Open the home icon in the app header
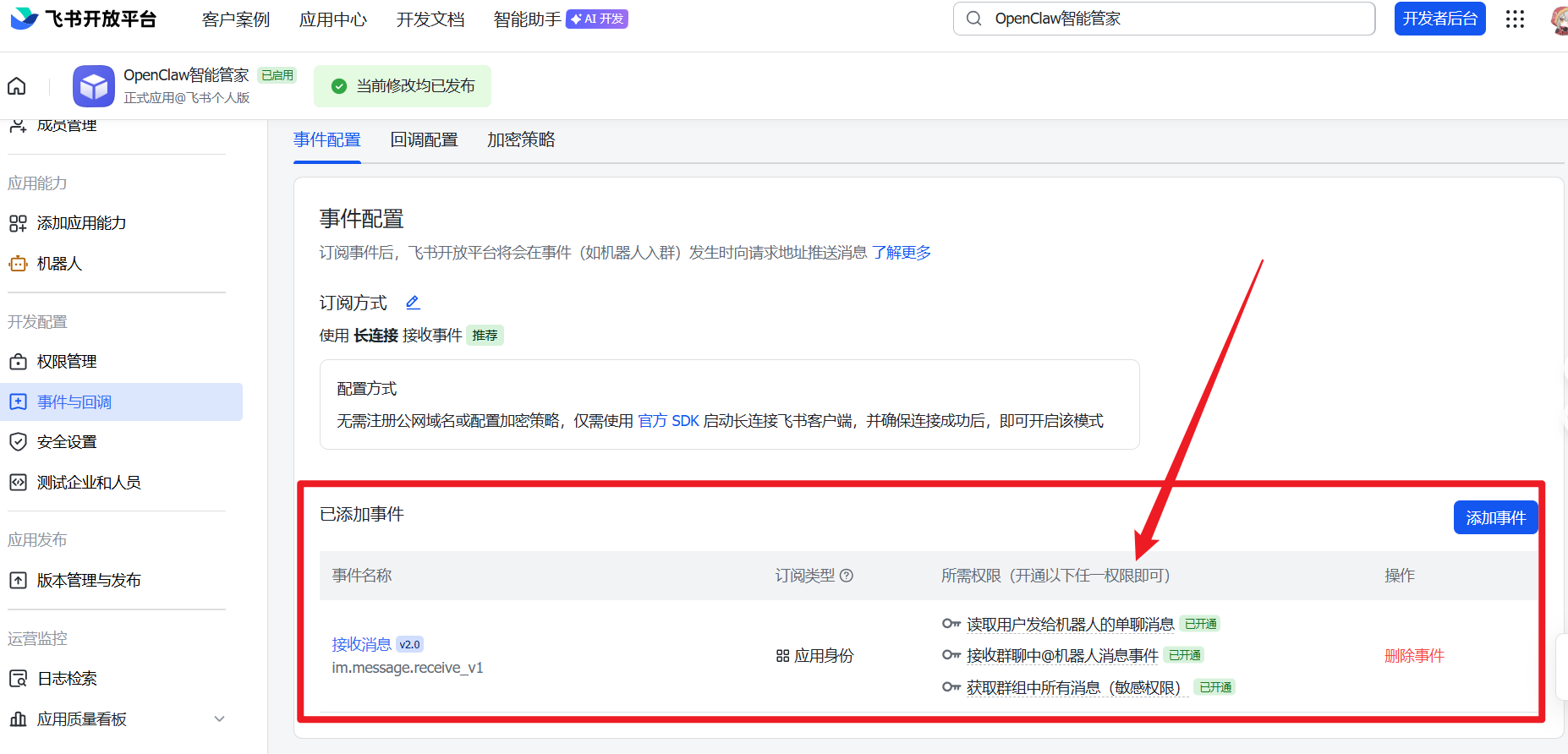The image size is (1568, 754). point(16,85)
